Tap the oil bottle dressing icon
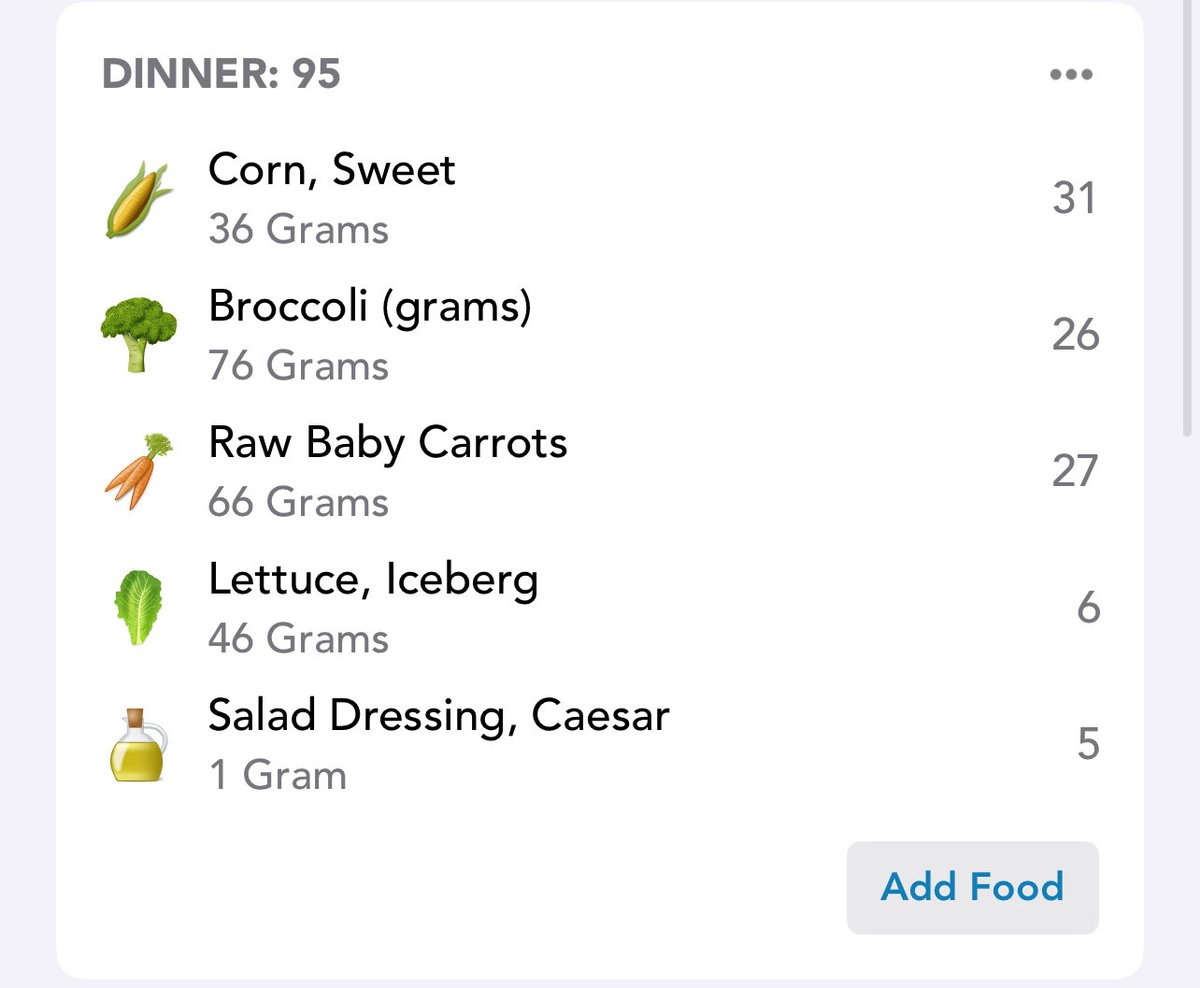 [x=138, y=744]
